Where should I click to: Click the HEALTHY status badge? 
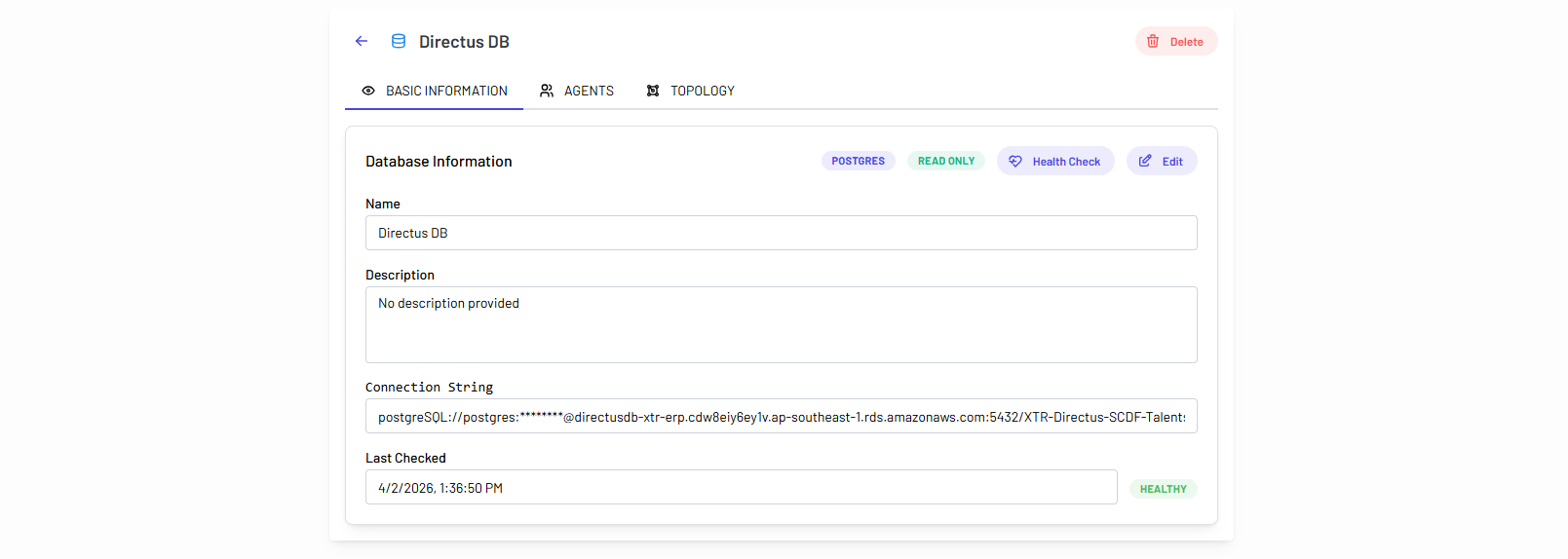point(1164,489)
